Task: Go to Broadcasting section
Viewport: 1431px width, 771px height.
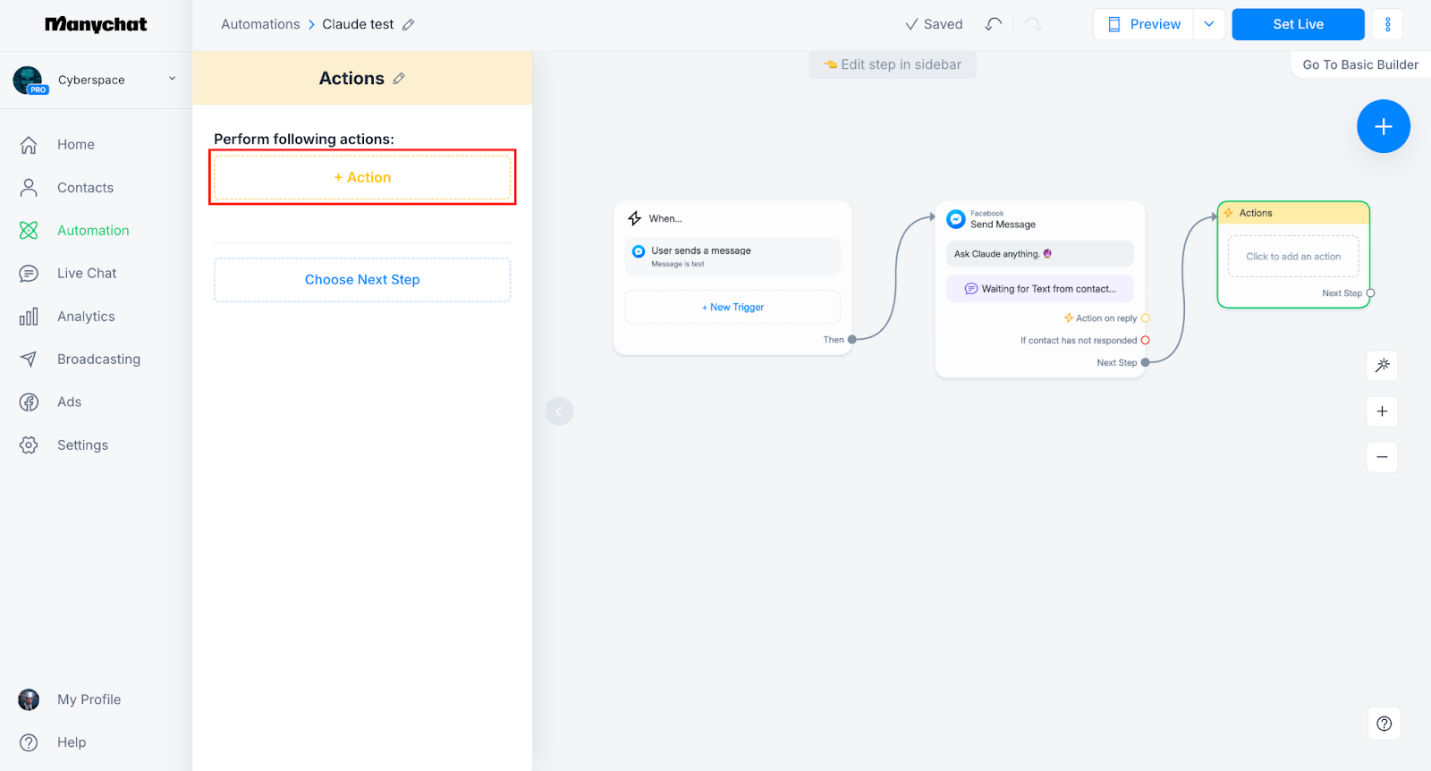Action: pos(98,359)
